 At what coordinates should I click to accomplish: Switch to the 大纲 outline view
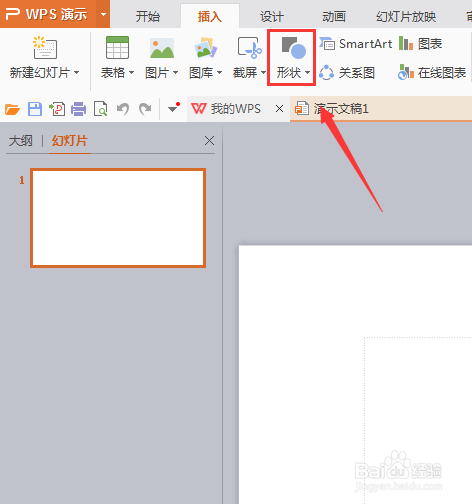pos(21,141)
